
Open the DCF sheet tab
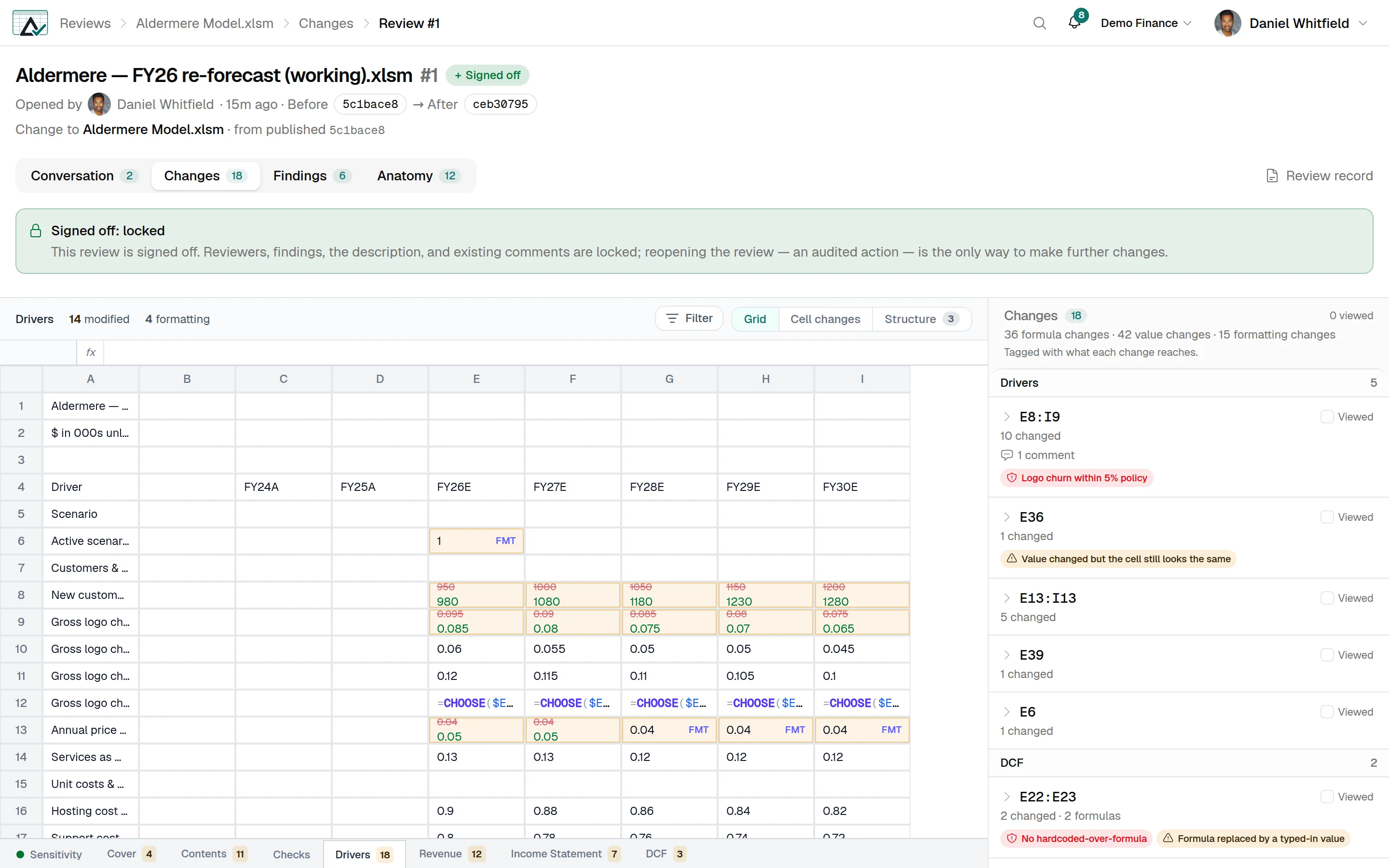(665, 854)
